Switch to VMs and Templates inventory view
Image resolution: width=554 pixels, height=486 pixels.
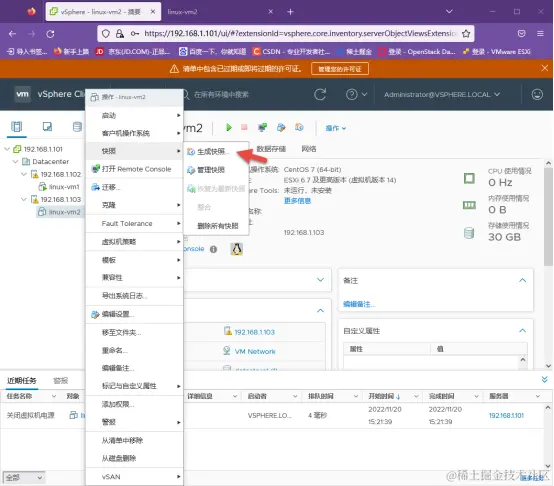click(47, 126)
